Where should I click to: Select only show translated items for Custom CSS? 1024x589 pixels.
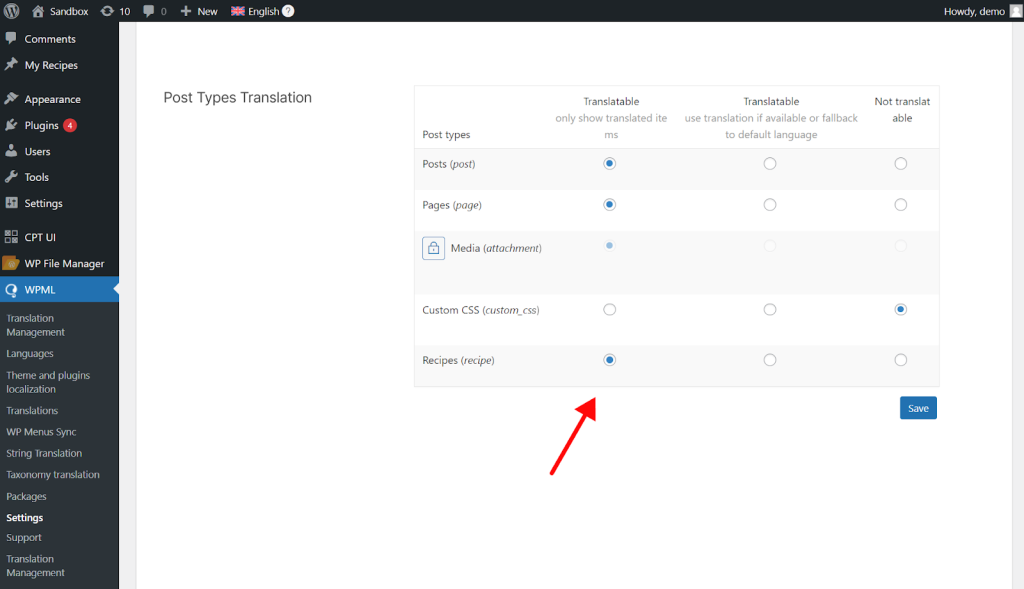pos(609,310)
